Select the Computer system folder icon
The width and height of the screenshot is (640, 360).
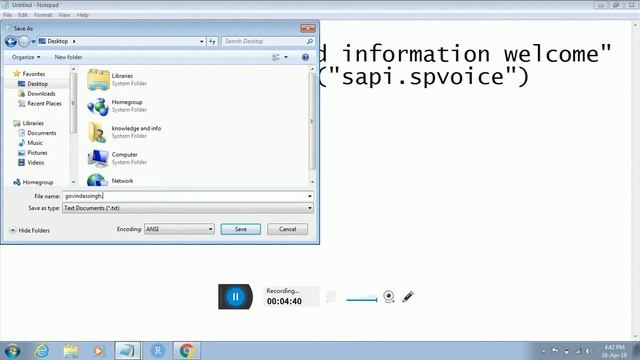[x=98, y=158]
